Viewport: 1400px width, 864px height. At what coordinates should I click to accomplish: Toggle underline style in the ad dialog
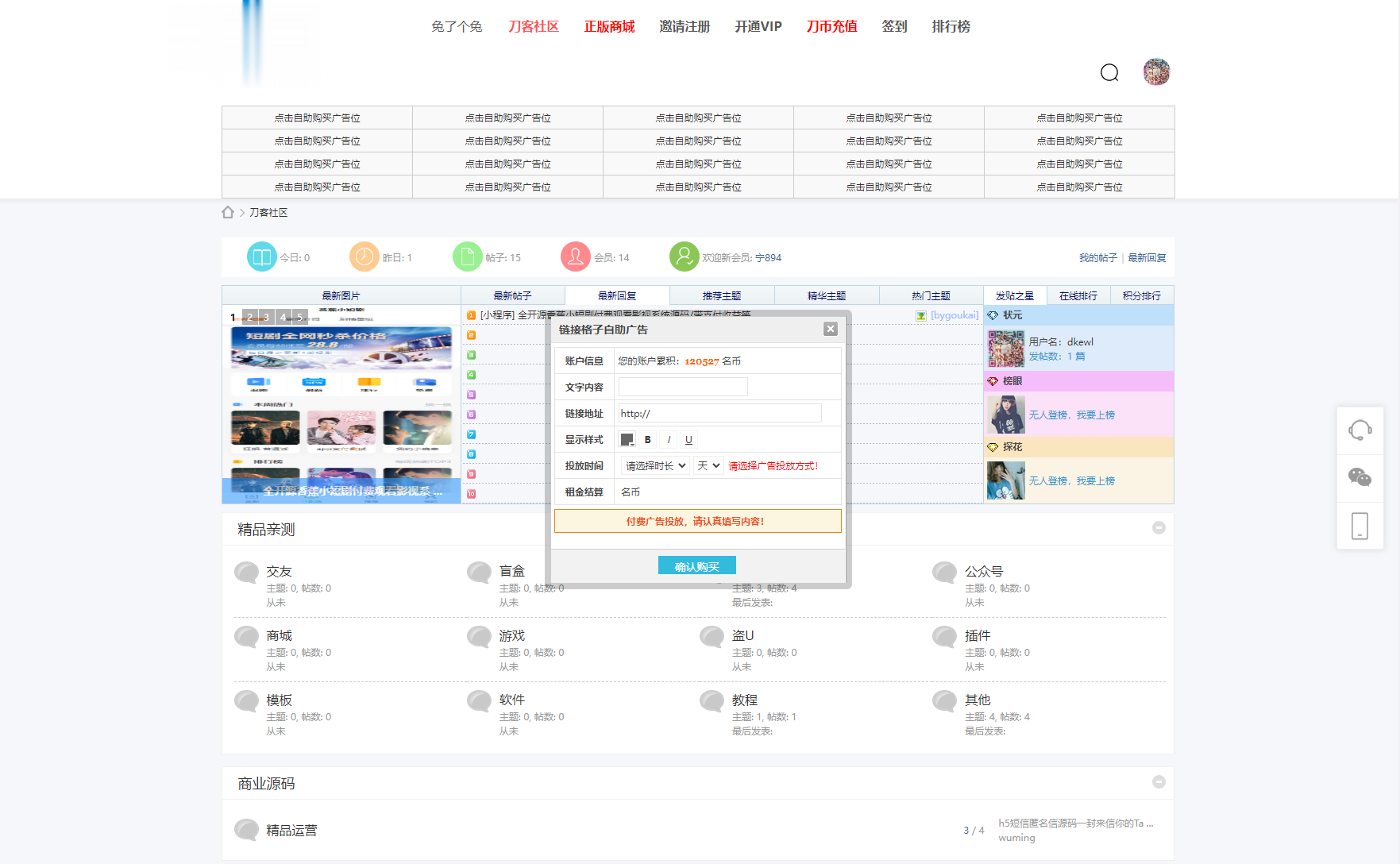click(x=688, y=438)
